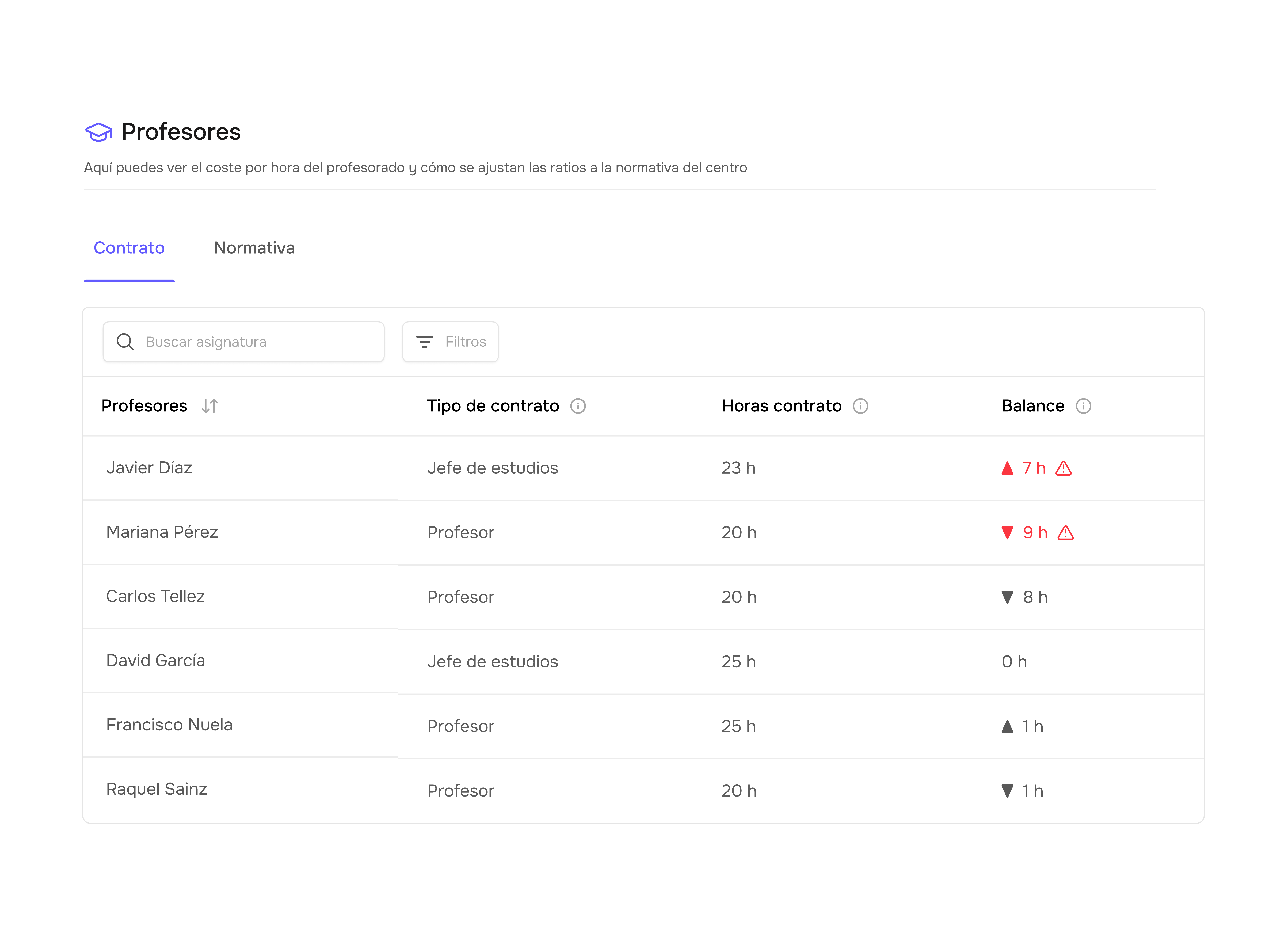Click the 0 h balance for David García
The height and width of the screenshot is (952, 1269).
click(1014, 662)
